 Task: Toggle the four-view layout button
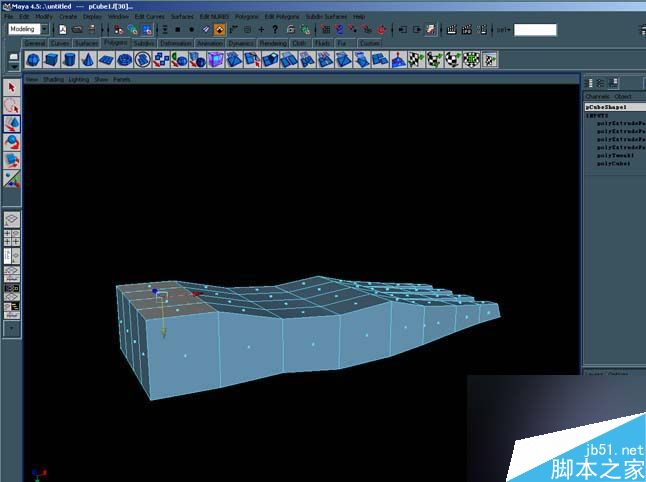pos(12,238)
